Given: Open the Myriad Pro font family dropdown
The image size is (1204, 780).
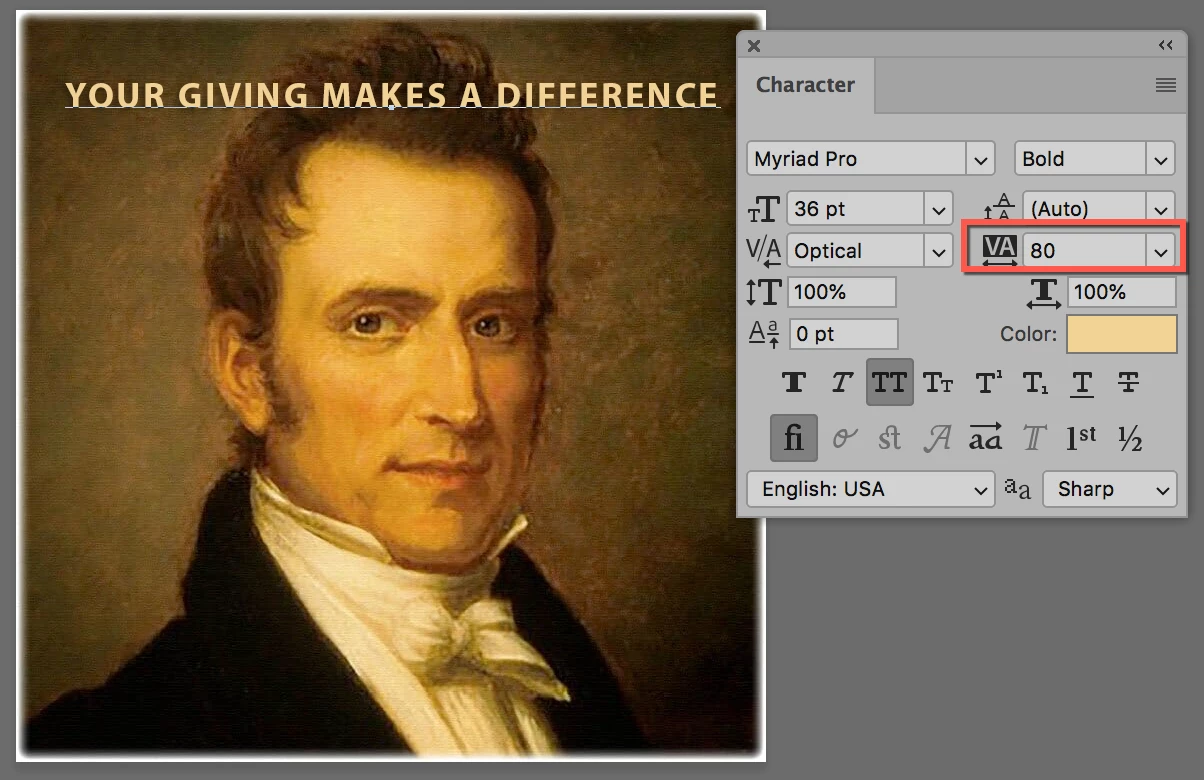Looking at the screenshot, I should (x=980, y=159).
